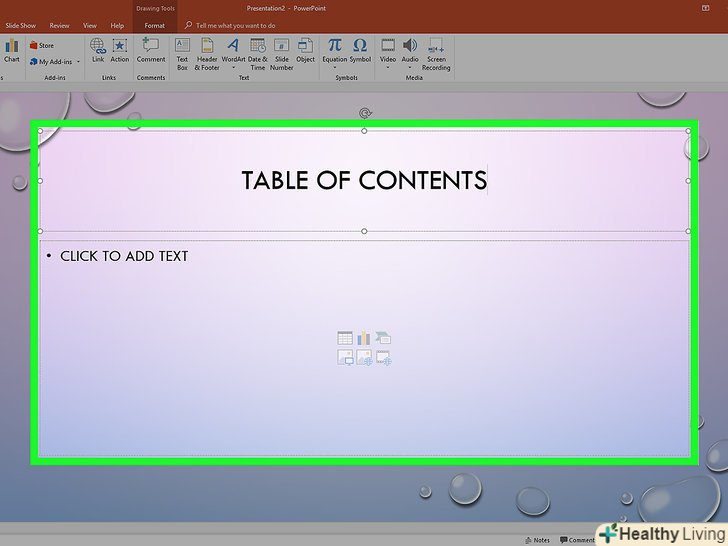Insert a Text Box
The width and height of the screenshot is (728, 546).
(182, 54)
